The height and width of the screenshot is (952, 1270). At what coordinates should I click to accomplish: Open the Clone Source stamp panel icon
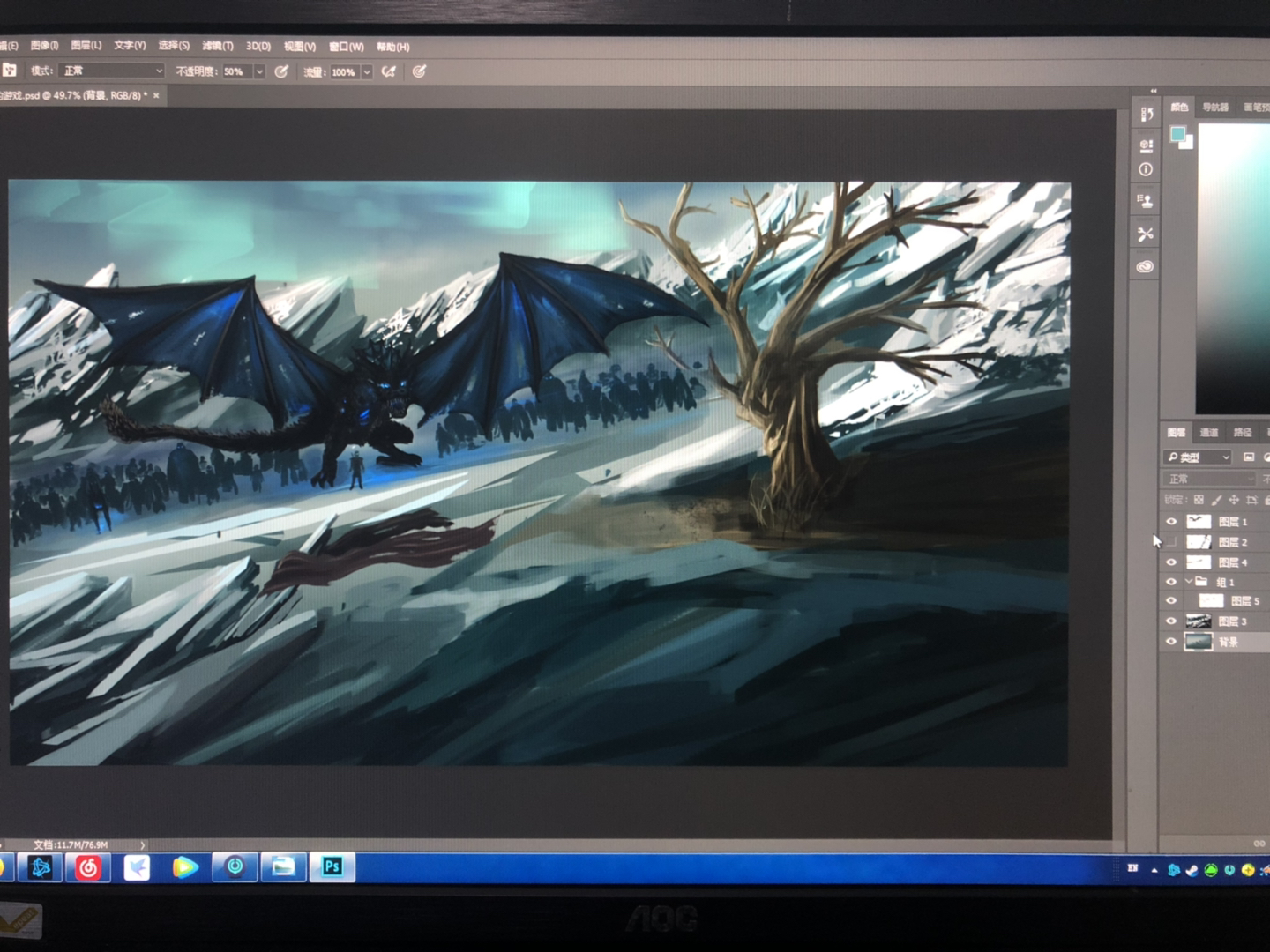point(1146,201)
